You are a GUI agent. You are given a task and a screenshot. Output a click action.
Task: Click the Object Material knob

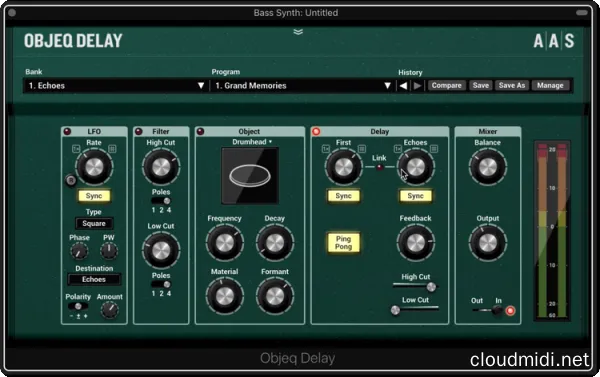225,296
